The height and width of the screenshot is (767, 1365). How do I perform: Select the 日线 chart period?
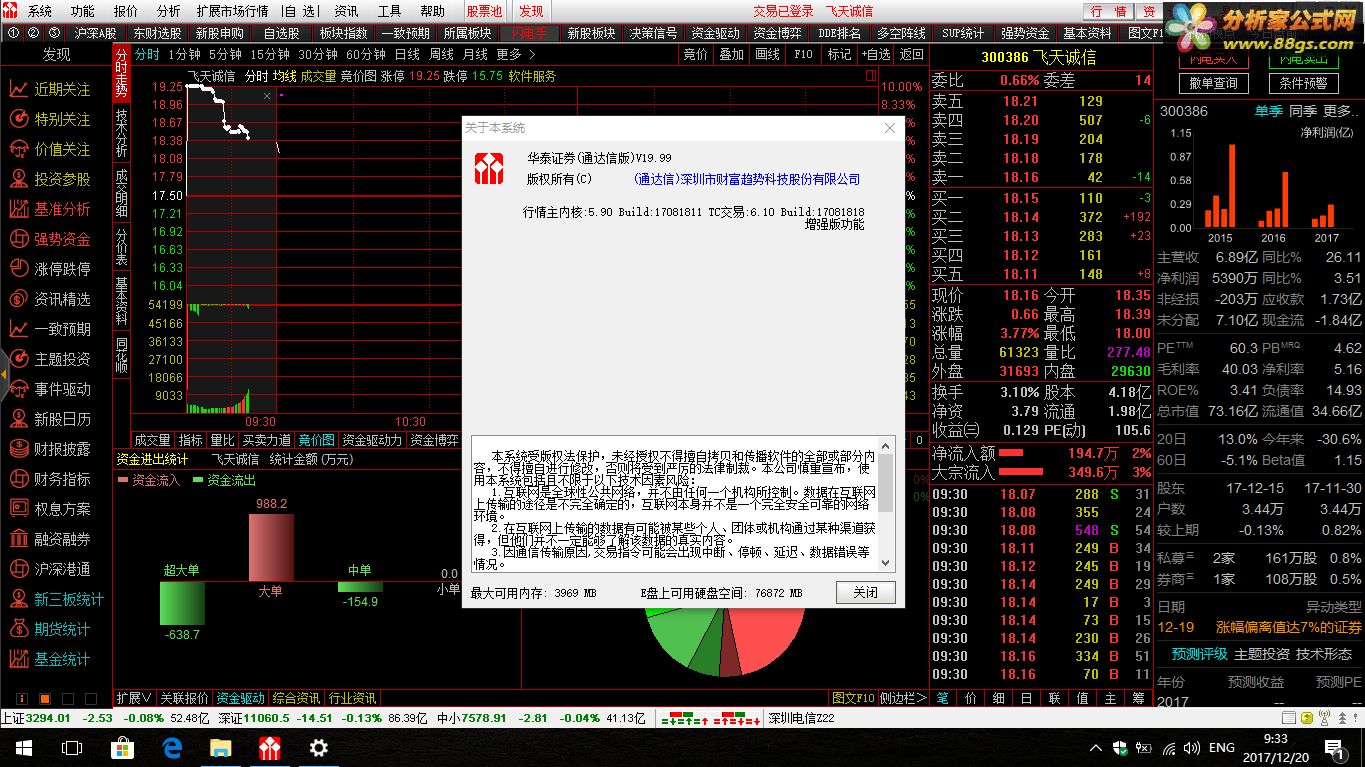(x=406, y=54)
